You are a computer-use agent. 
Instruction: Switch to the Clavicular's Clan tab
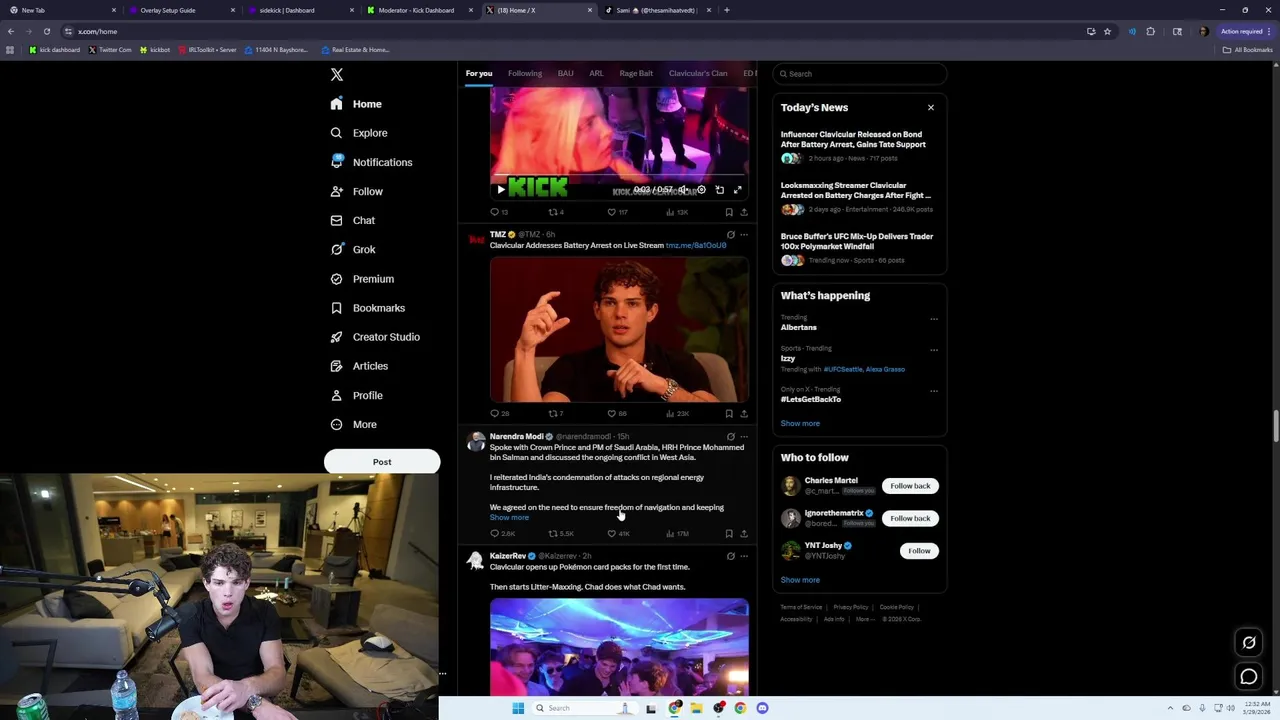click(698, 73)
